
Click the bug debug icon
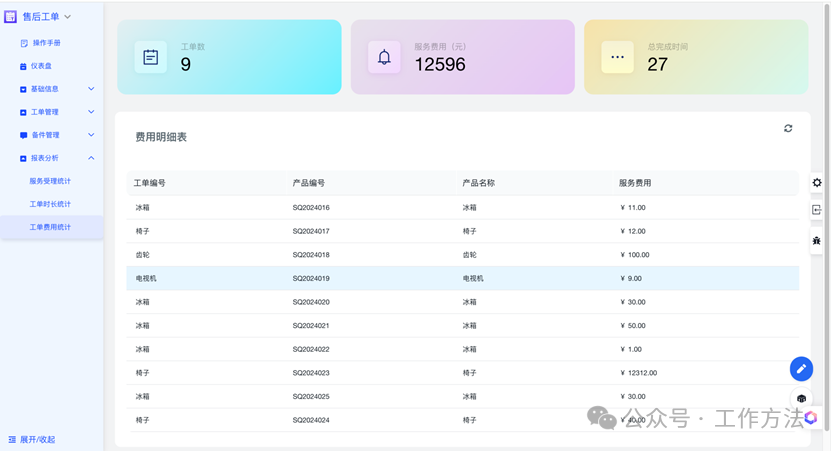817,241
